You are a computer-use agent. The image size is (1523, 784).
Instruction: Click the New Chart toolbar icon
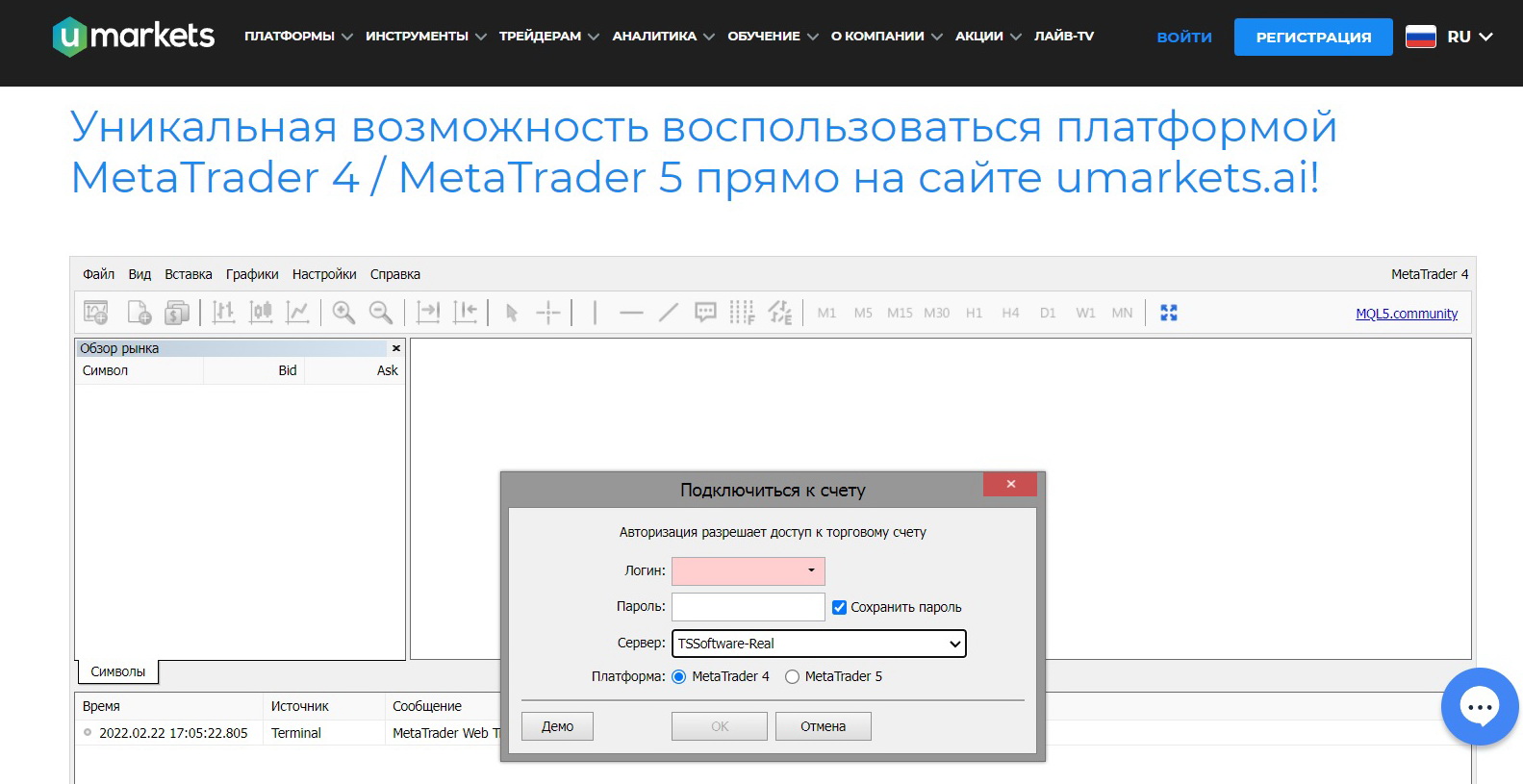tap(96, 313)
